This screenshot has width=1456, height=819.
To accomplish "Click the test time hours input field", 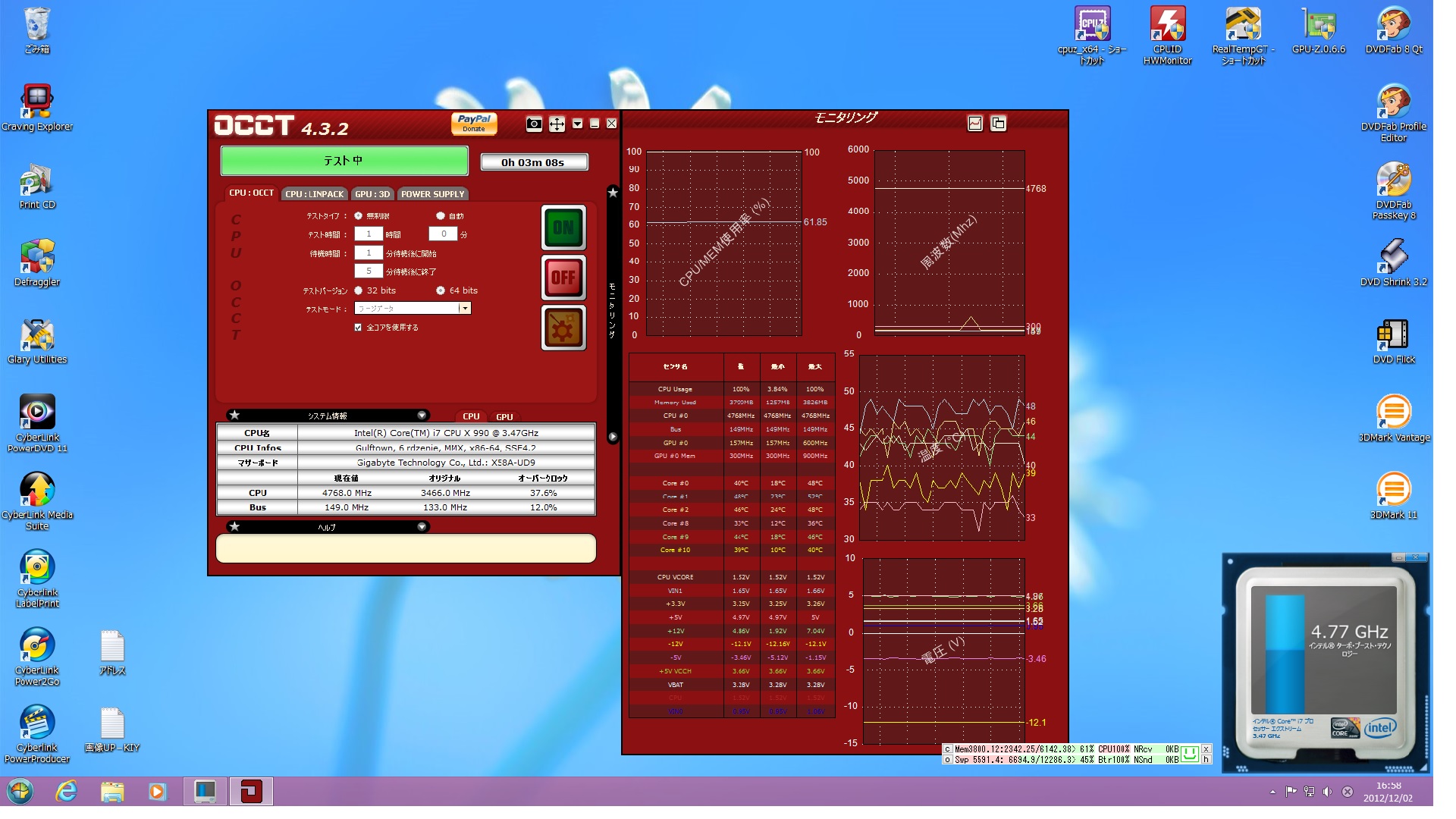I will click(369, 234).
